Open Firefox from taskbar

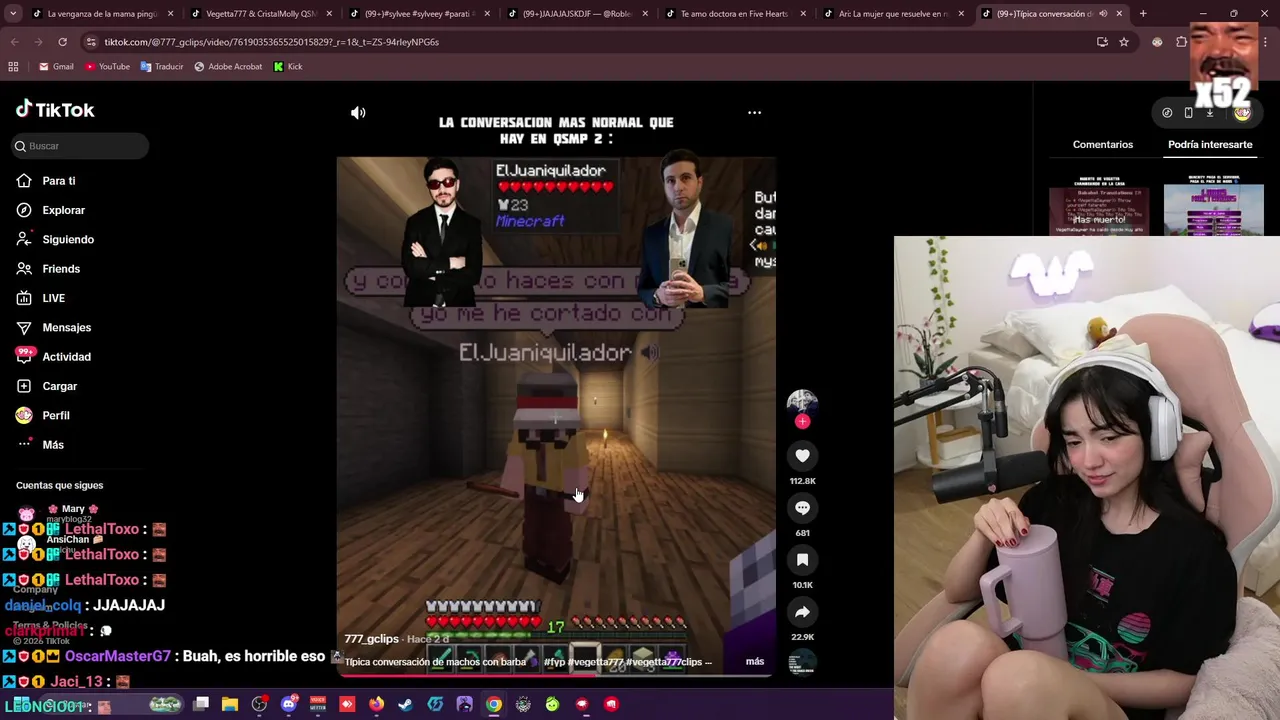coord(376,704)
